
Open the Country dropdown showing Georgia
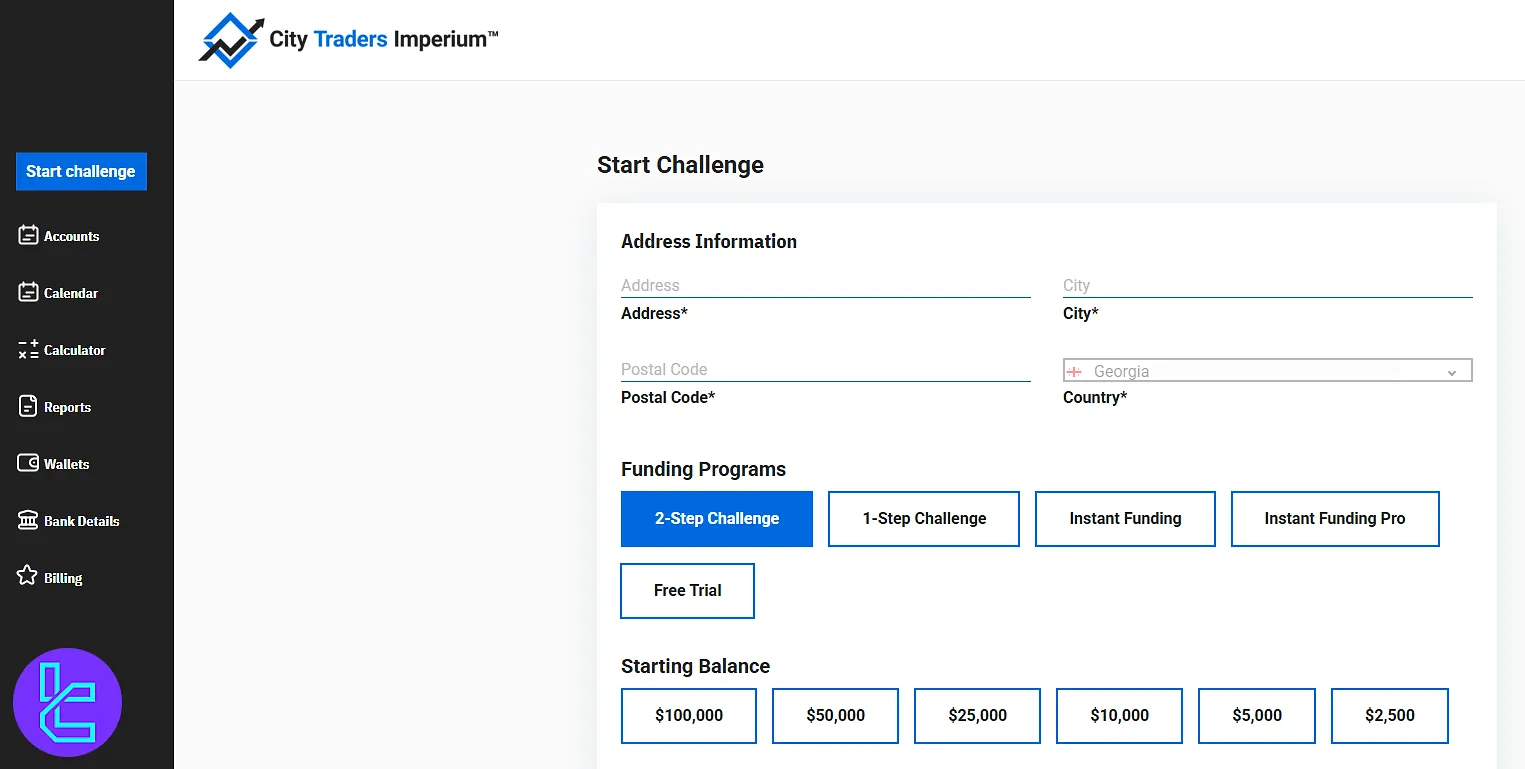[1266, 371]
